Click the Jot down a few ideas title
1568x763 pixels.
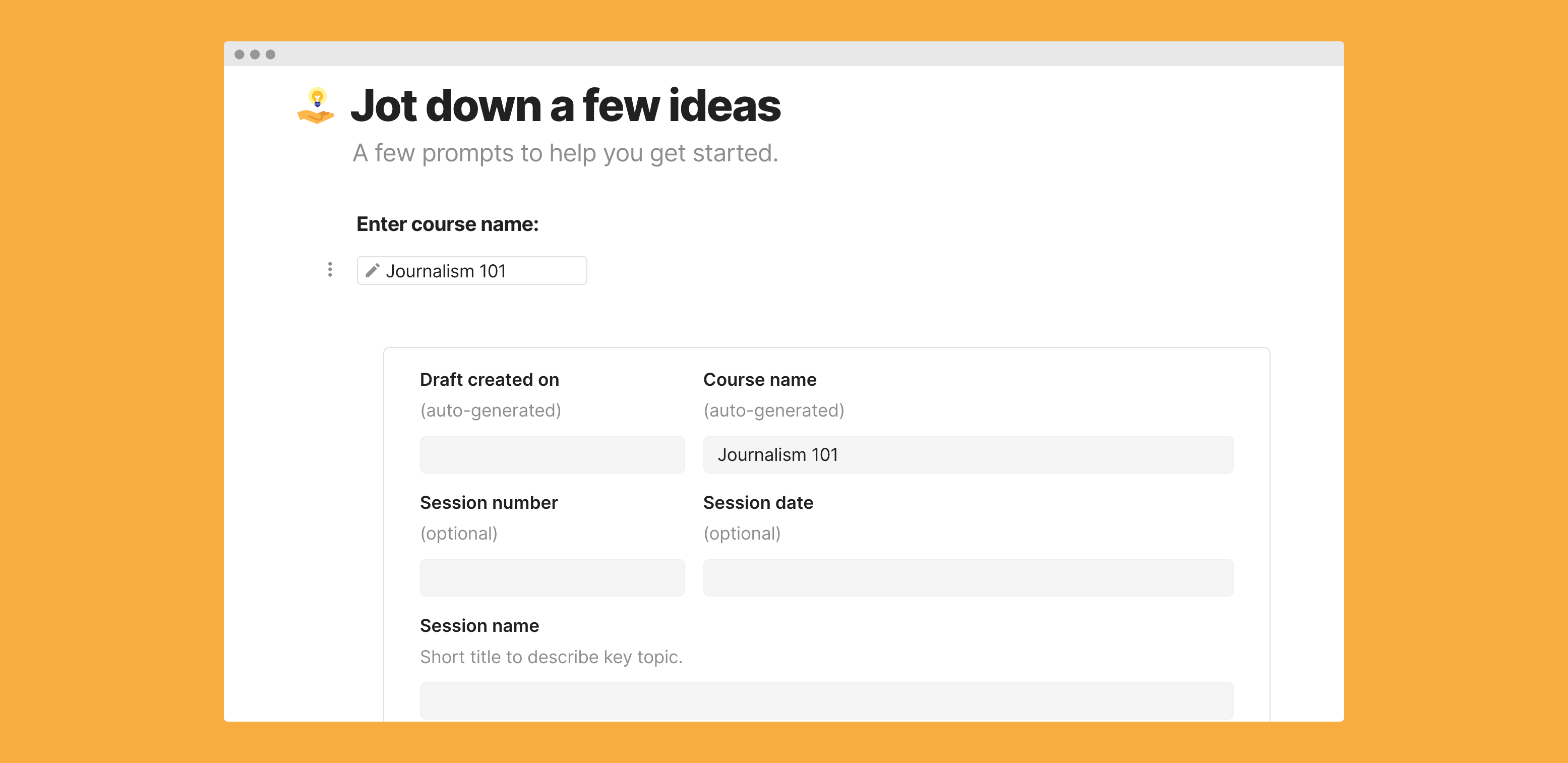(566, 105)
